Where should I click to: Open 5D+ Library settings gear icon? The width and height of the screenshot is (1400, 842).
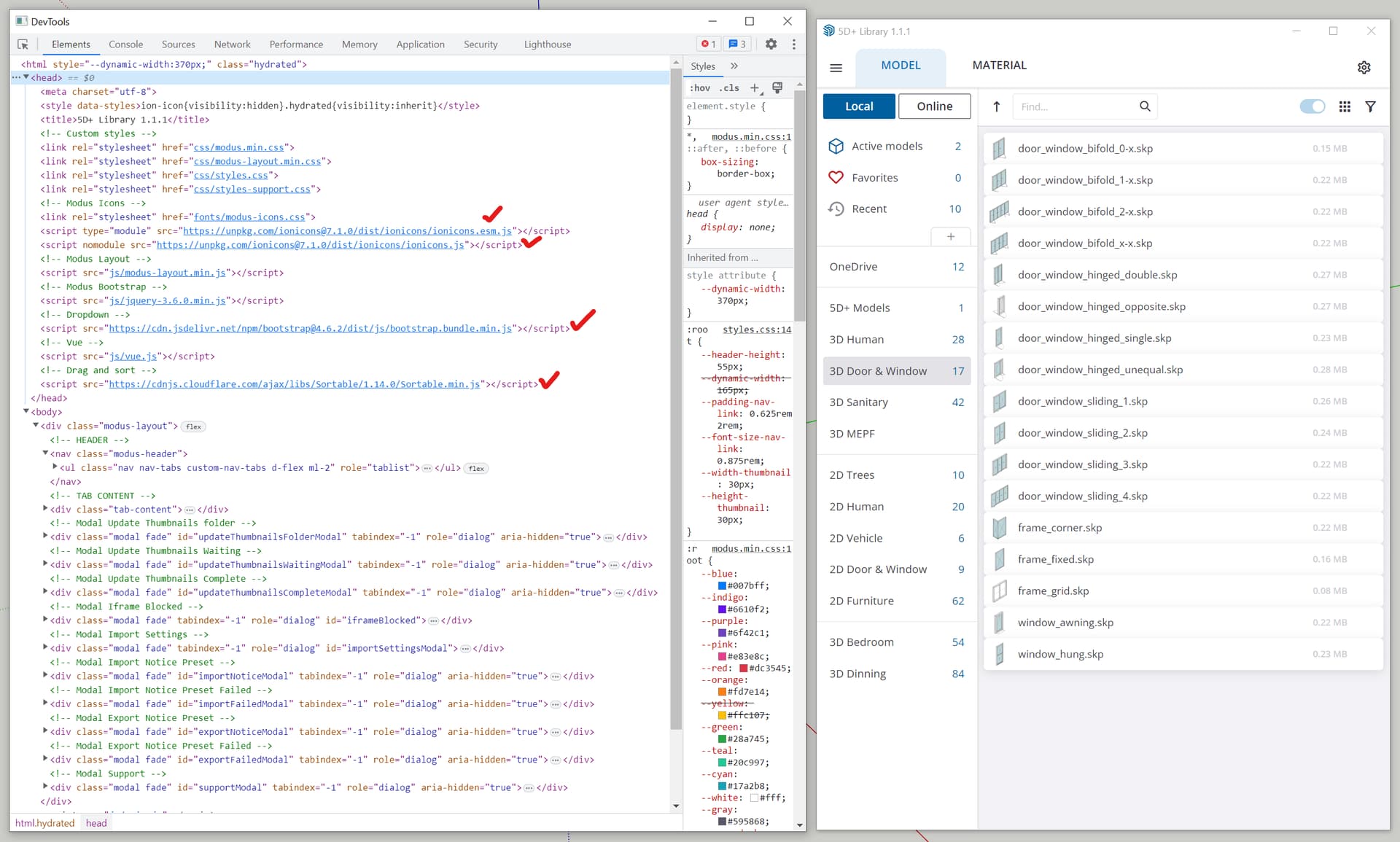point(1364,68)
